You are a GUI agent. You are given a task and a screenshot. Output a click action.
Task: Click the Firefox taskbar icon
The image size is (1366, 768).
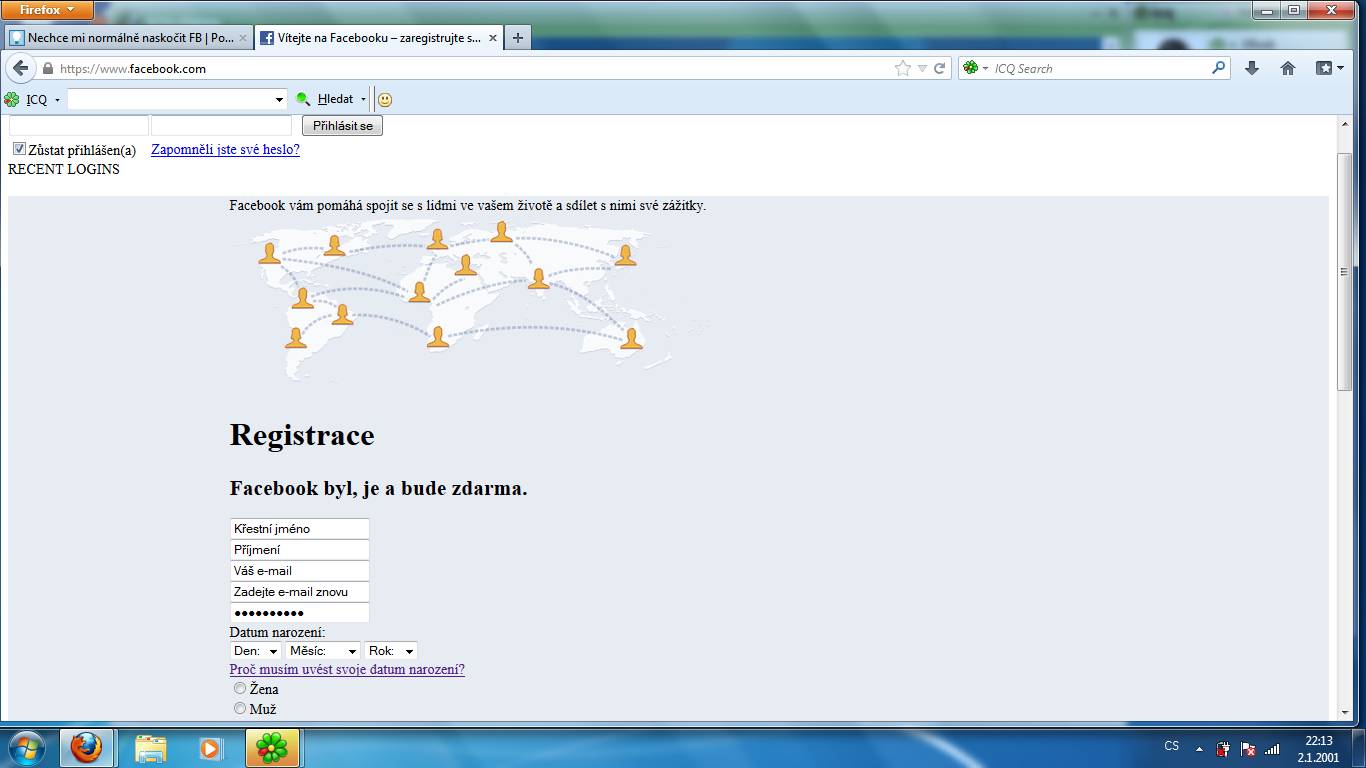point(86,748)
